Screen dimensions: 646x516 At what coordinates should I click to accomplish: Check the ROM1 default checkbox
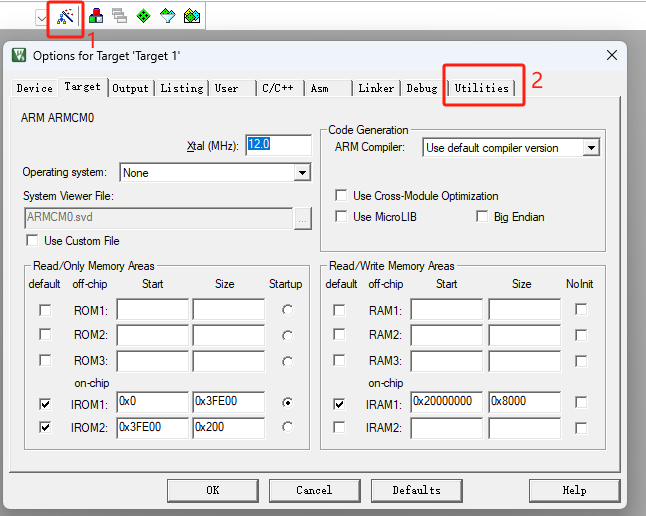point(45,310)
